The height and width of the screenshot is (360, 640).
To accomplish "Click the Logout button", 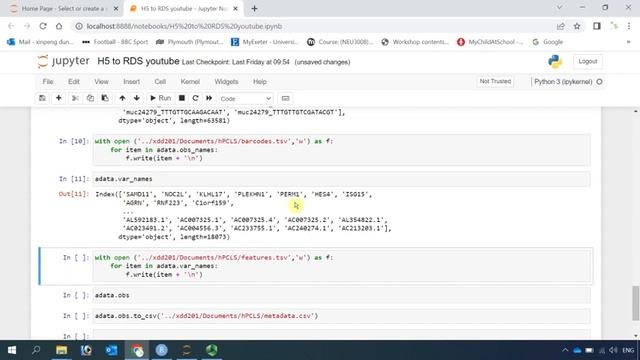I will pos(588,61).
